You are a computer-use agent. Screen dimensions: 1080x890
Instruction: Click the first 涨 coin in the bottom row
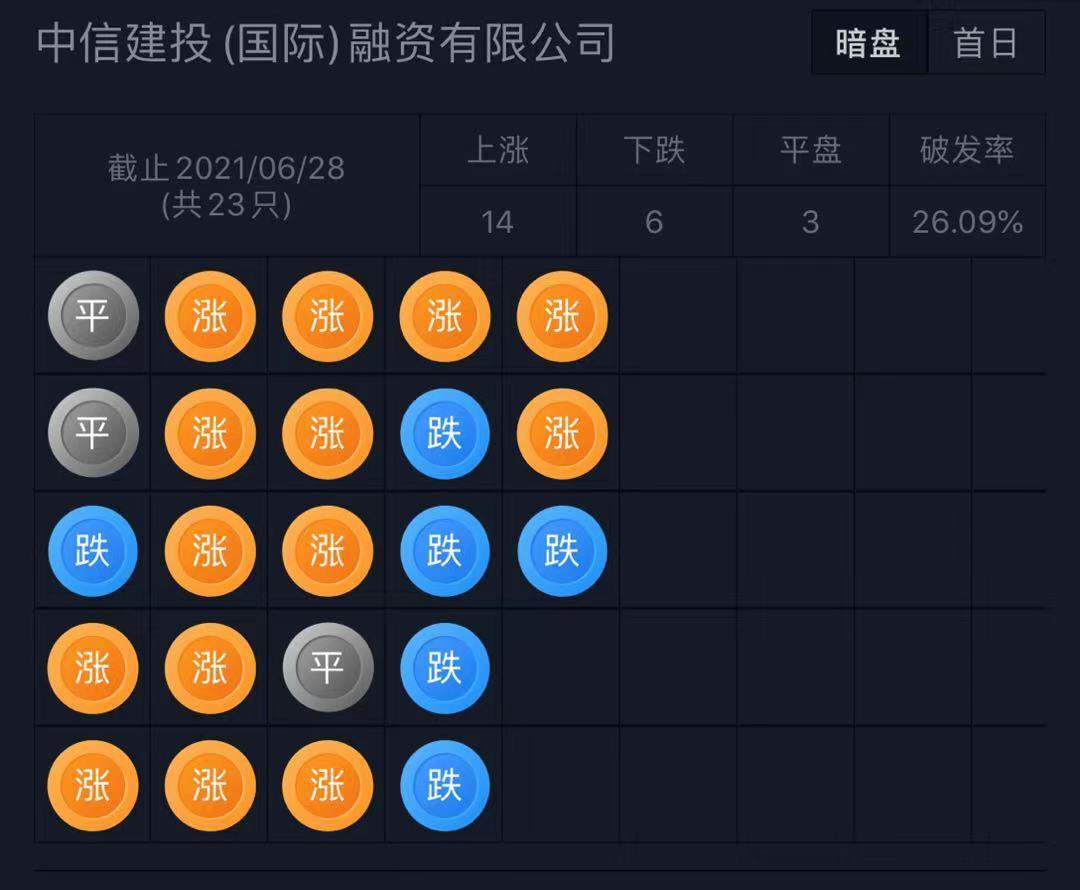click(x=93, y=785)
